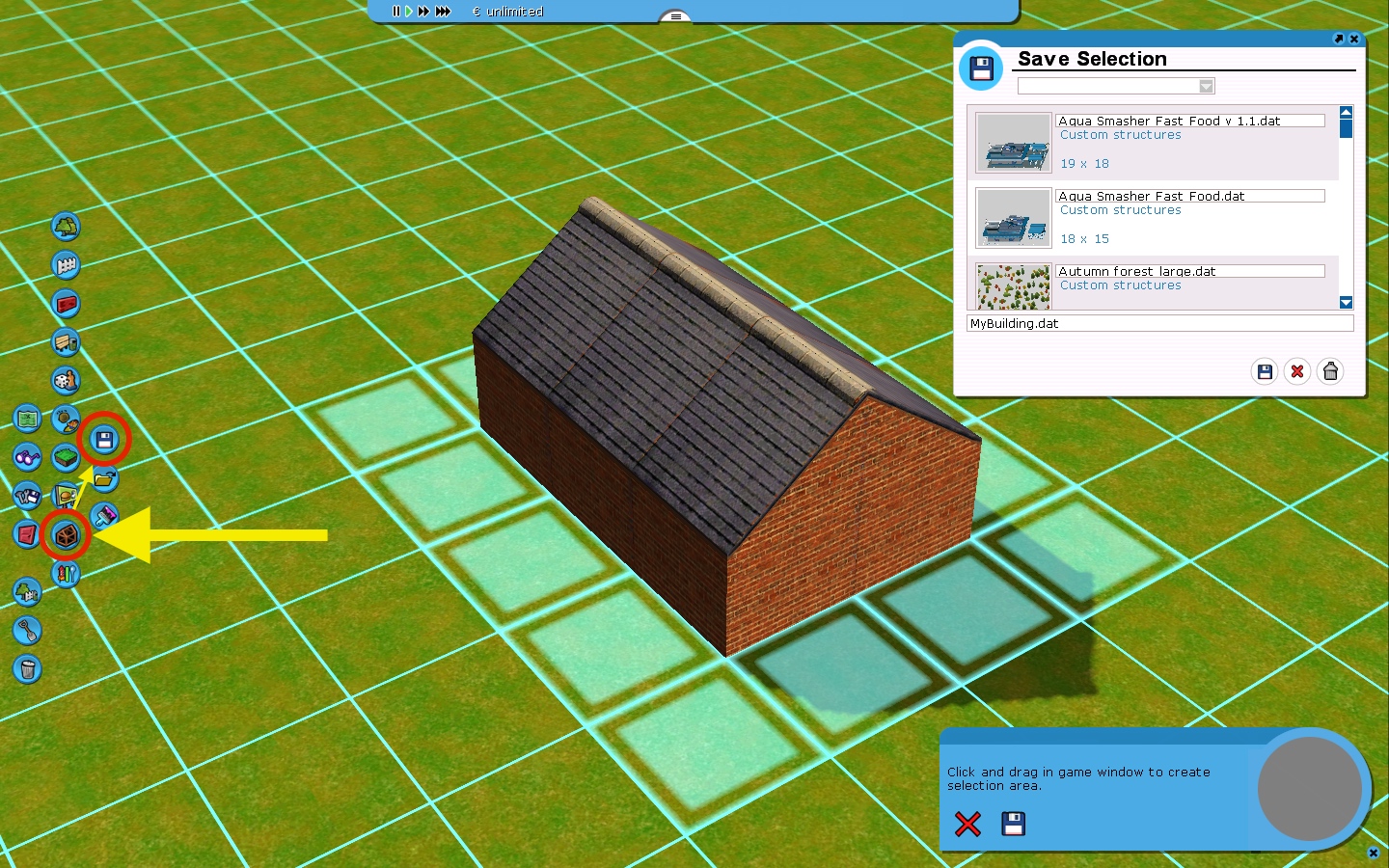The image size is (1389, 868).
Task: Click the MyBuilding.dat filename field
Action: click(x=1159, y=324)
